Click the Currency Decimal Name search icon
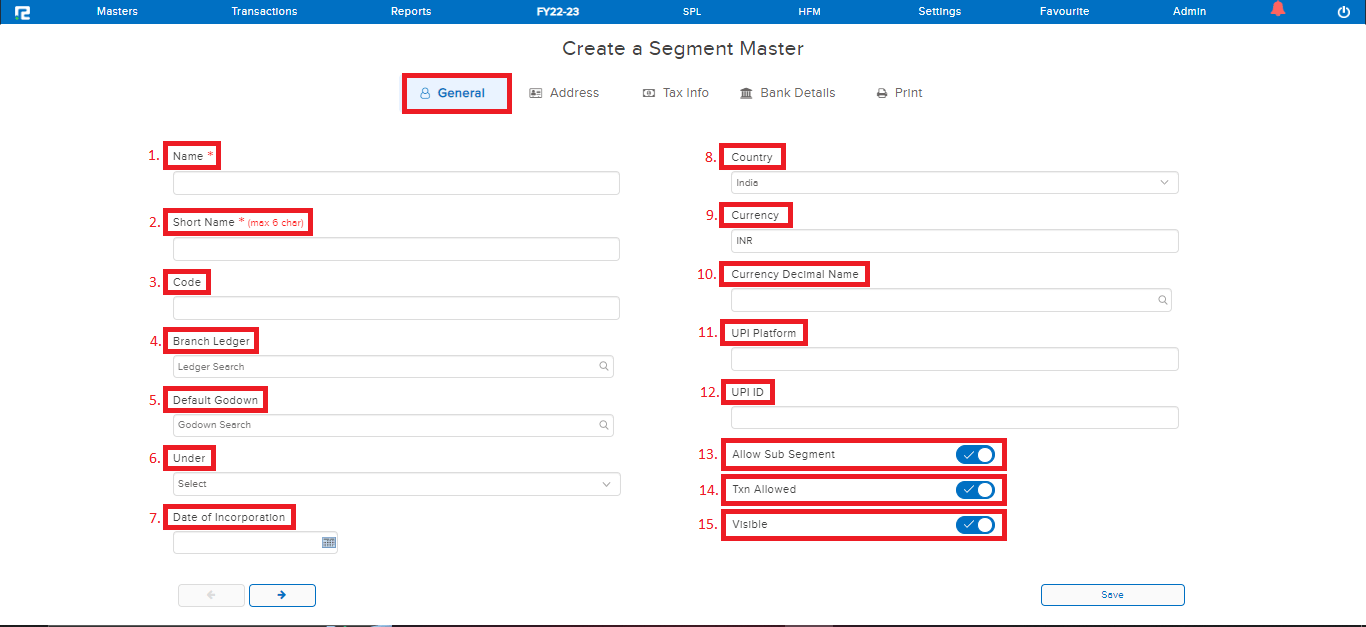Viewport: 1366px width, 627px height. click(1162, 299)
